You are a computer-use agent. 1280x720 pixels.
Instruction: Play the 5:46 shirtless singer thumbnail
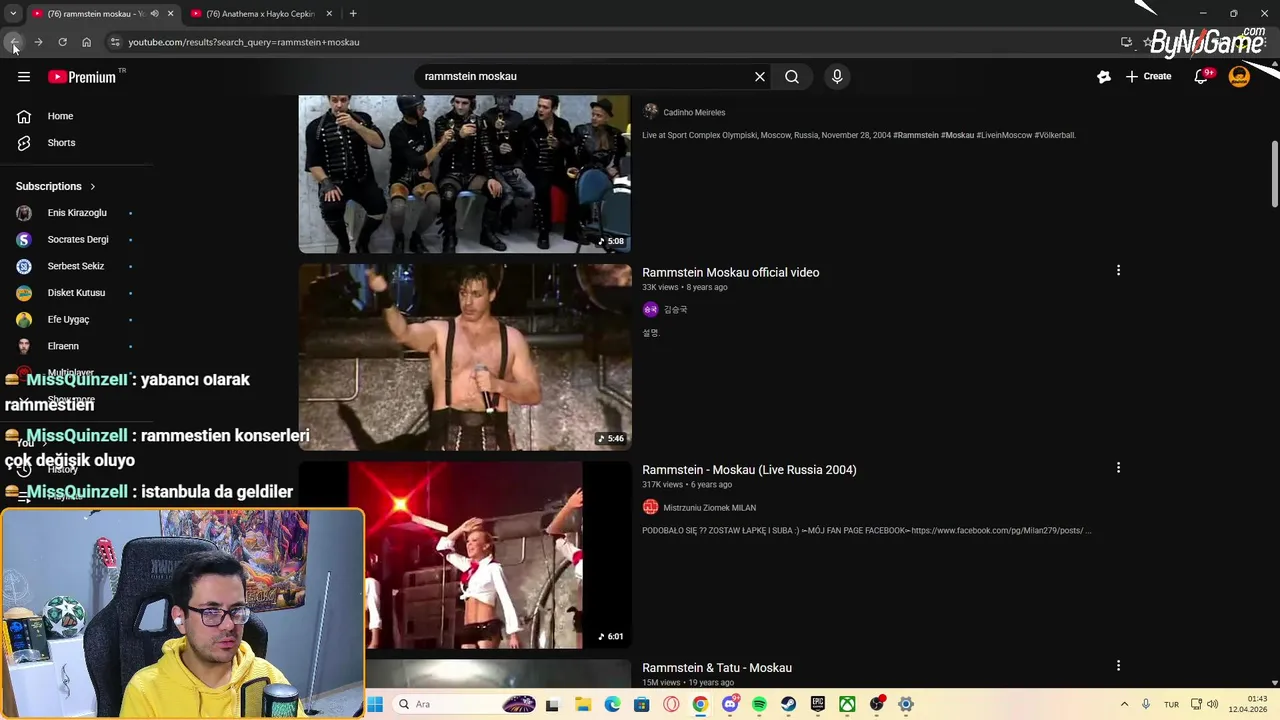click(465, 358)
